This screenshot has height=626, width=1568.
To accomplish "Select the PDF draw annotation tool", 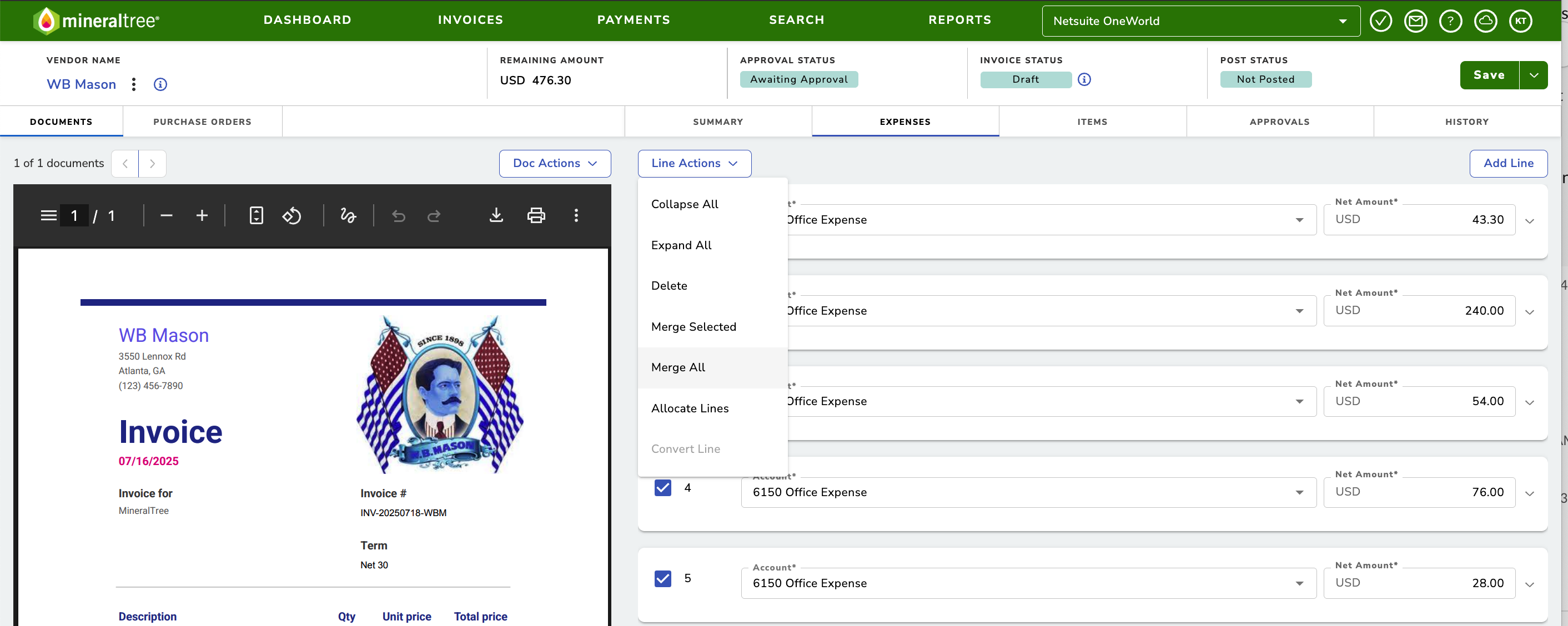I will pyautogui.click(x=348, y=215).
